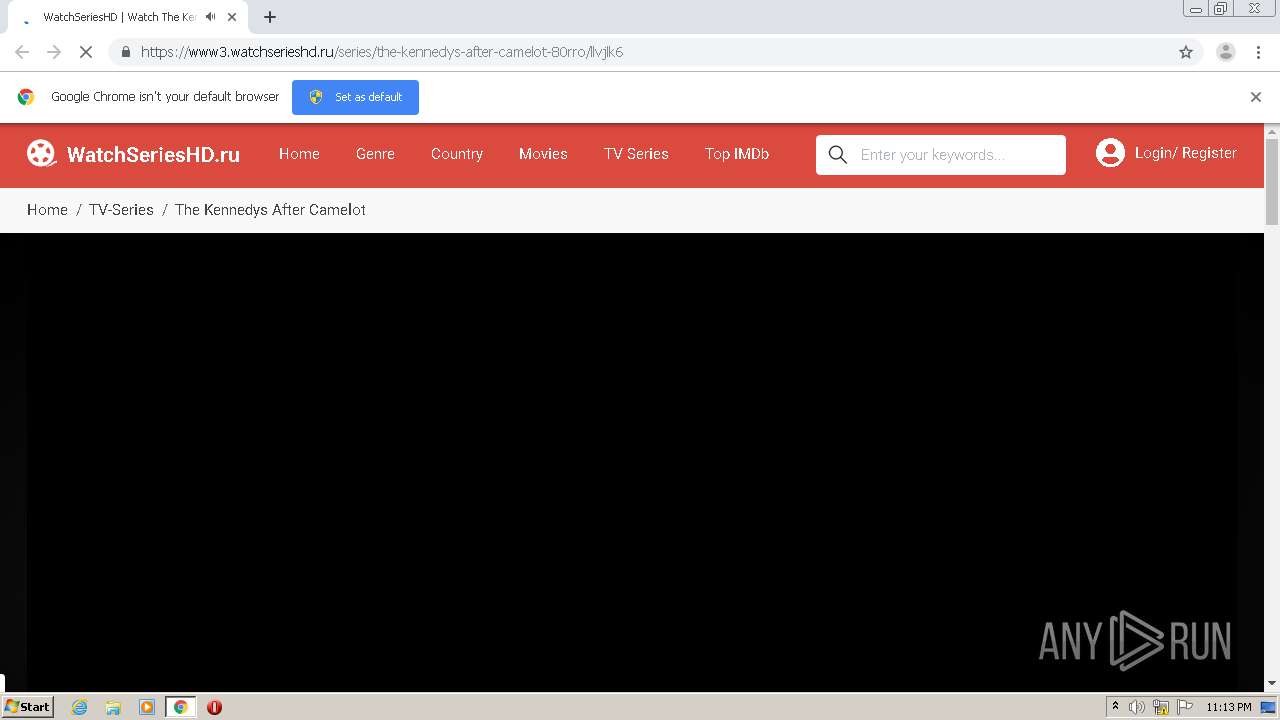Click the user avatar icon beside Login

[1110, 153]
